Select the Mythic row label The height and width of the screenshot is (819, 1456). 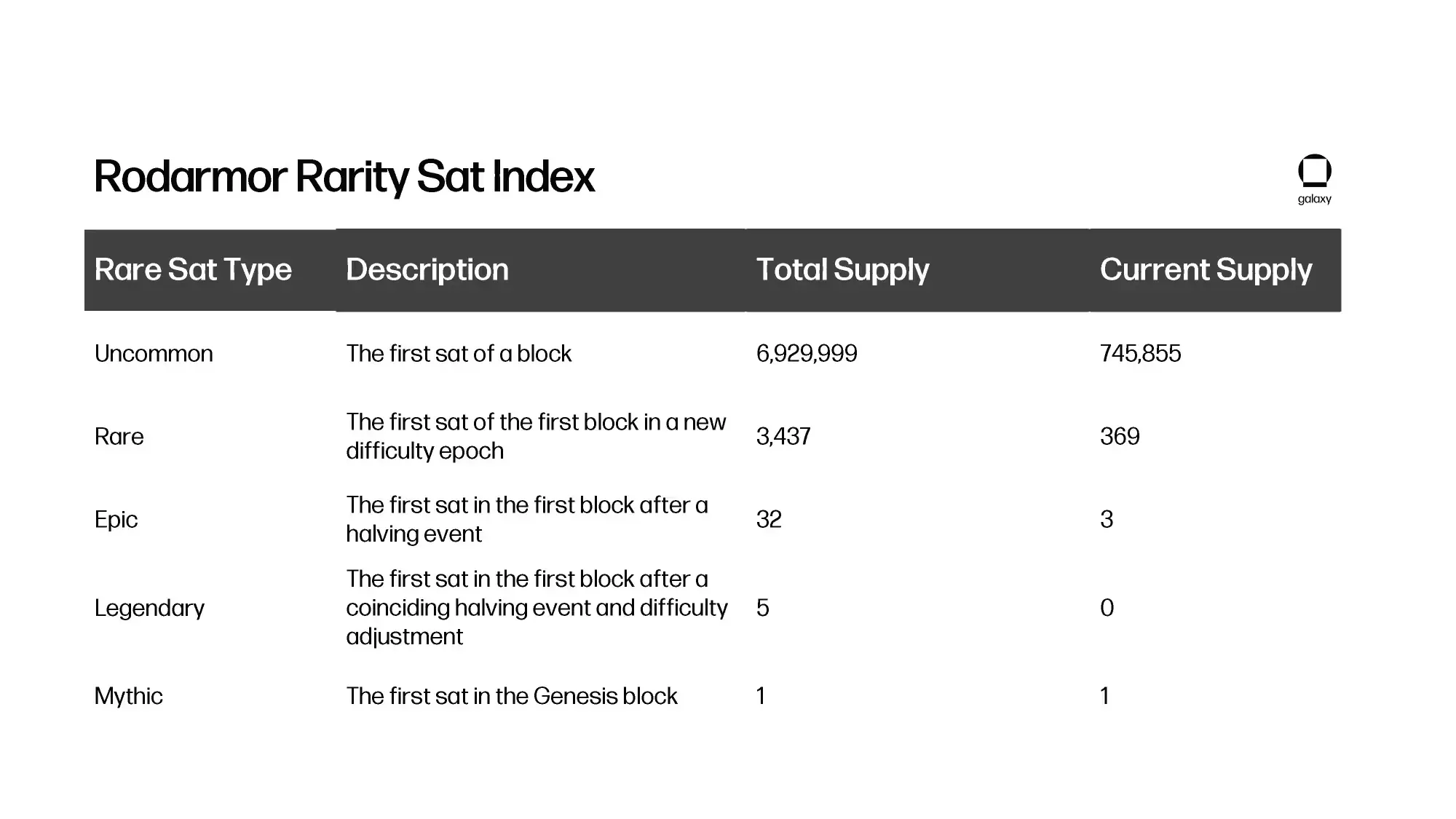[x=129, y=697]
